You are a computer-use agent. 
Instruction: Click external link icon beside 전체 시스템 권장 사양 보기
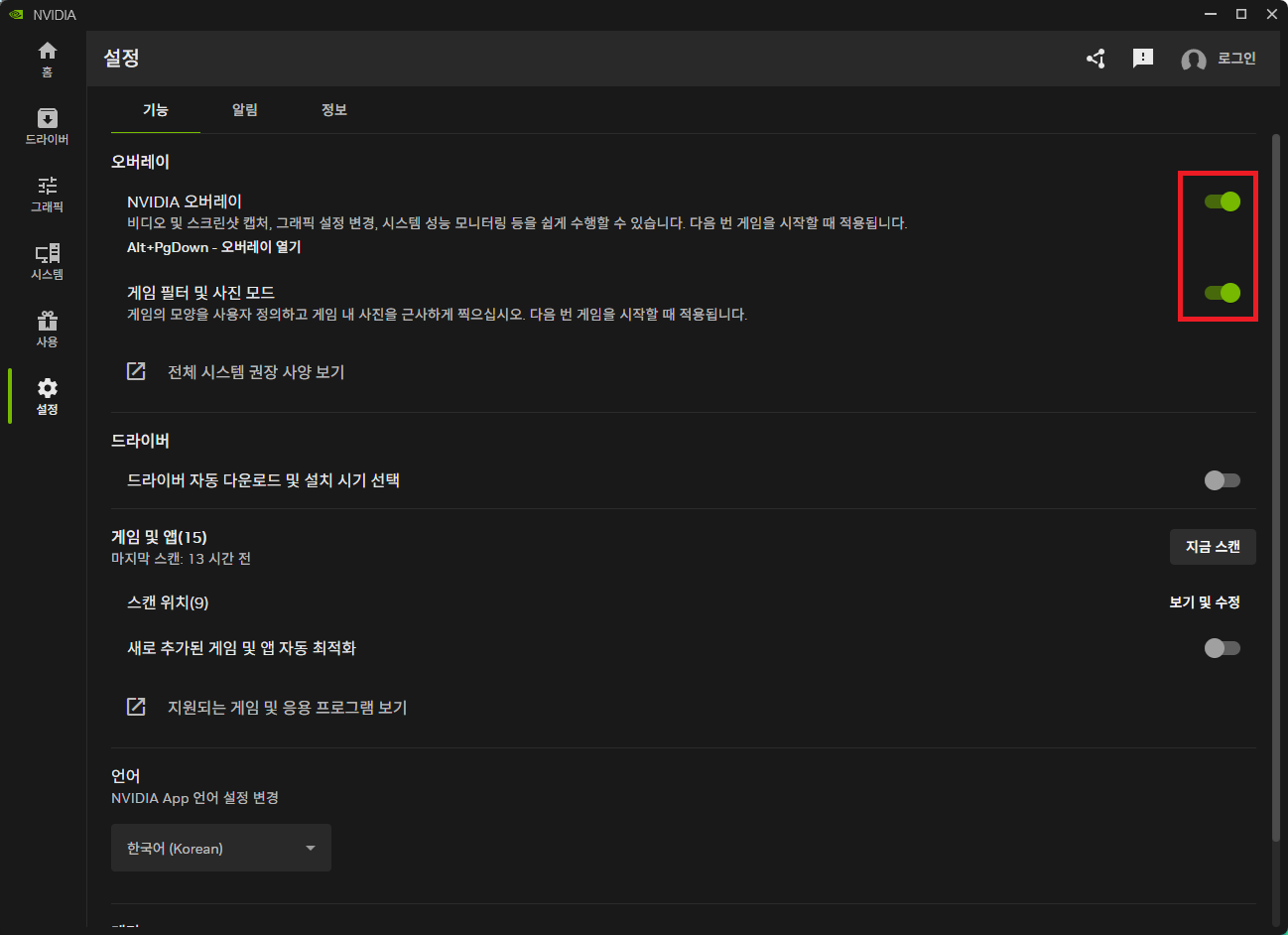click(x=136, y=371)
